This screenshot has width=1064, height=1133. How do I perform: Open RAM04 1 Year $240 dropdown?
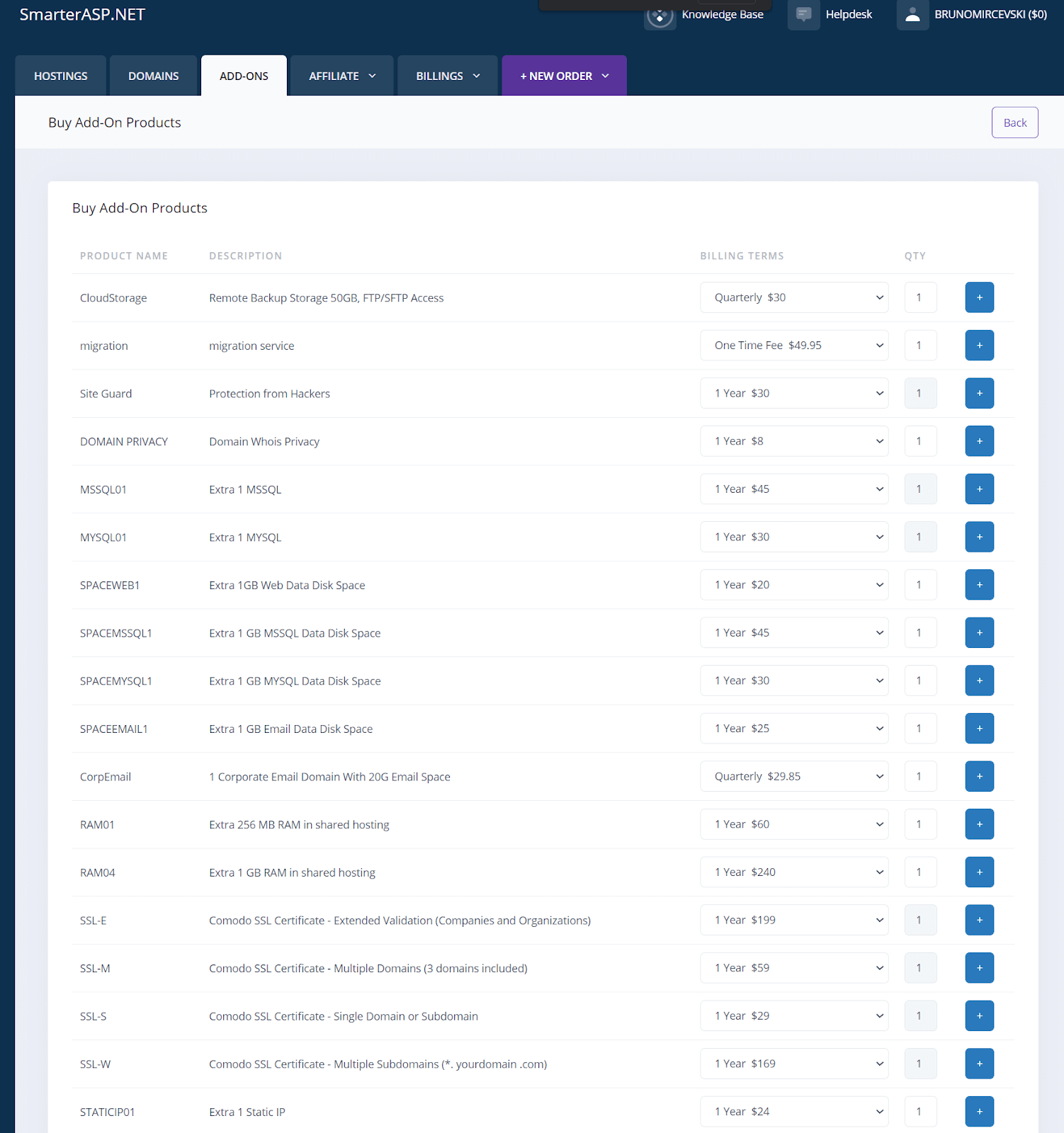tap(794, 872)
